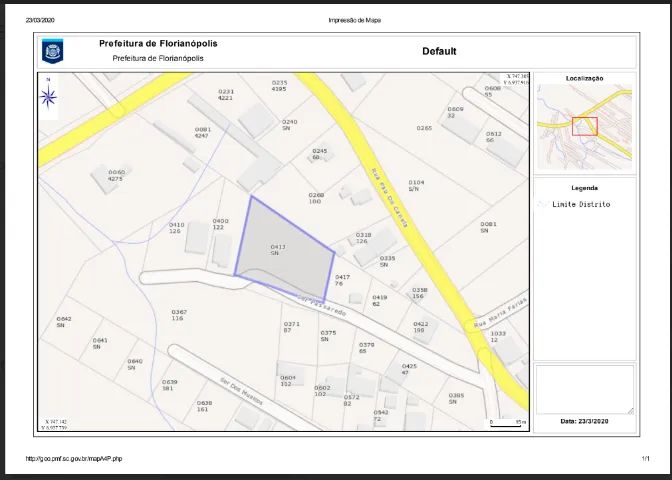Viewport: 672px width, 480px height.
Task: Click parcel 0231 4221 label
Action: click(x=225, y=95)
